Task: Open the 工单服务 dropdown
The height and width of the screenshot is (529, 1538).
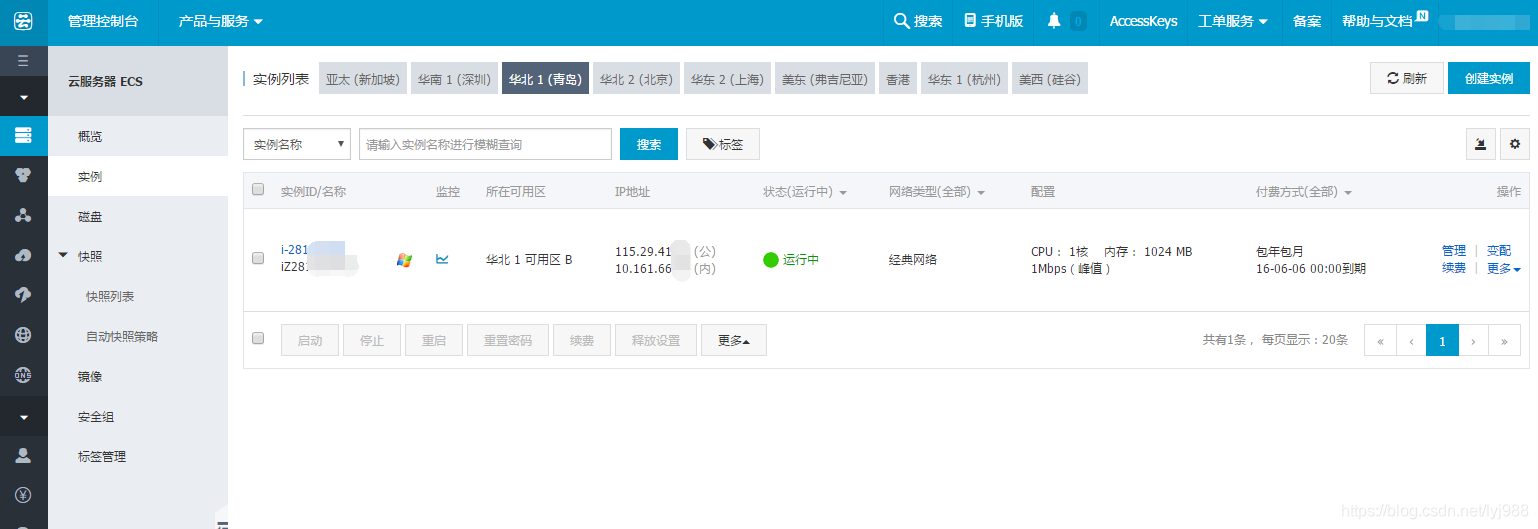Action: pos(1233,21)
